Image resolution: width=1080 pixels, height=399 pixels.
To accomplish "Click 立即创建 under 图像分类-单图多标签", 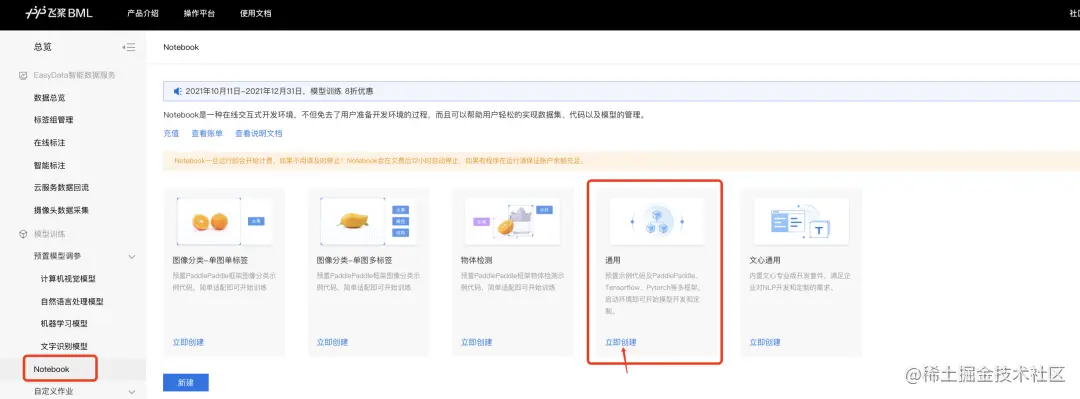I will 333,342.
